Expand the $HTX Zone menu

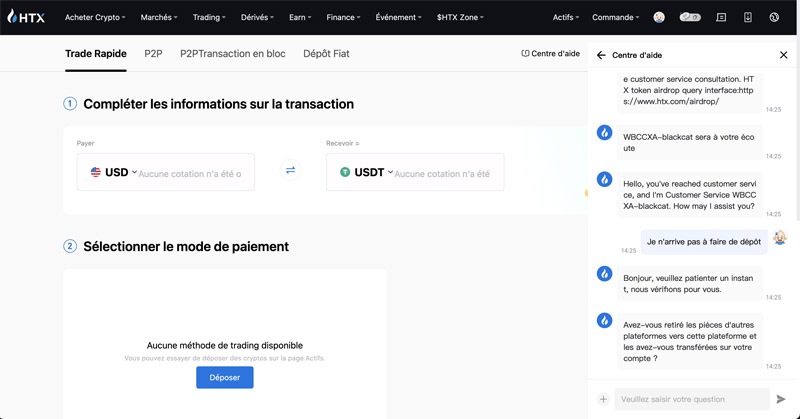[460, 17]
